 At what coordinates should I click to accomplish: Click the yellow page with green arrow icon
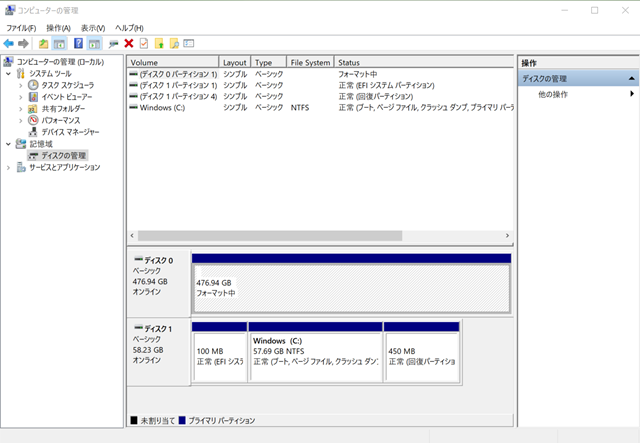(x=159, y=43)
